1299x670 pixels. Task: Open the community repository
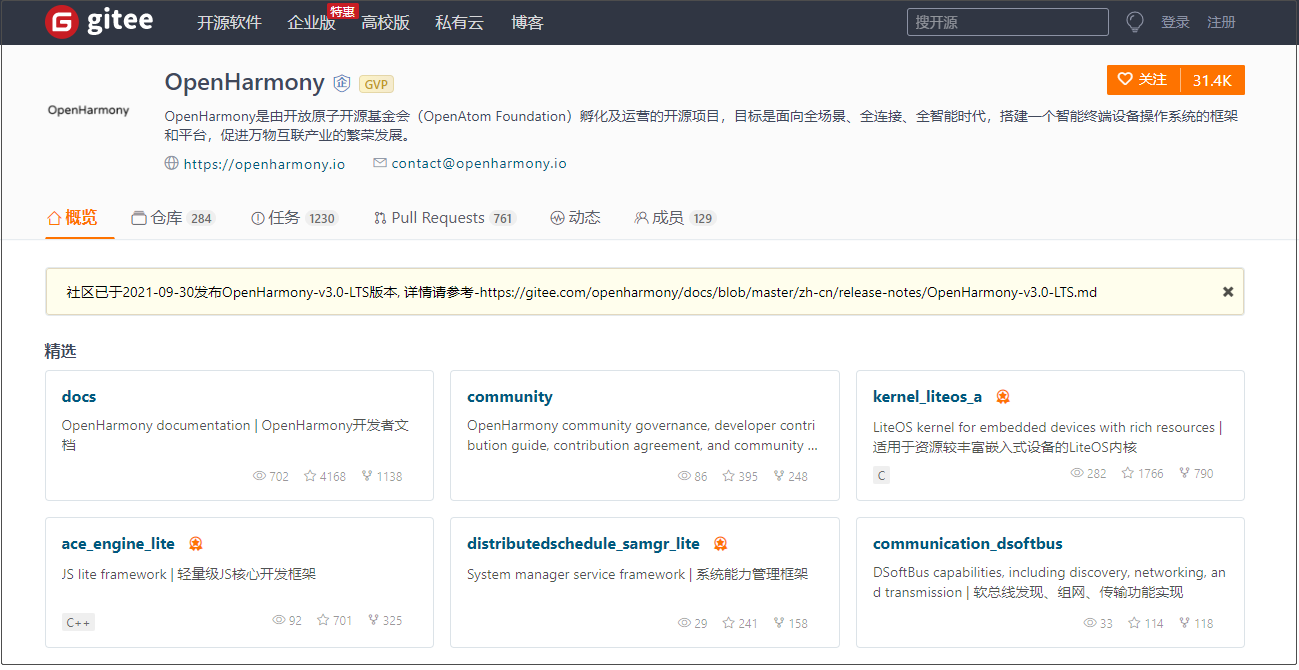click(x=510, y=397)
